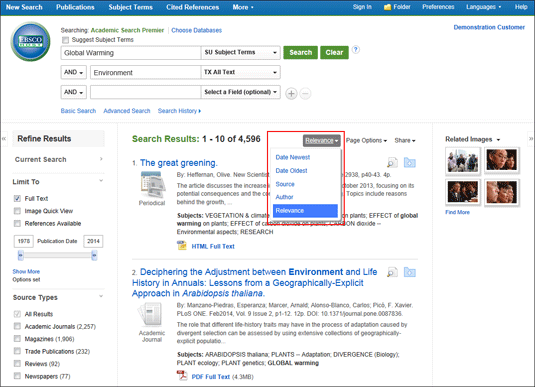Sort results by Source
535x387 pixels.
click(x=285, y=184)
